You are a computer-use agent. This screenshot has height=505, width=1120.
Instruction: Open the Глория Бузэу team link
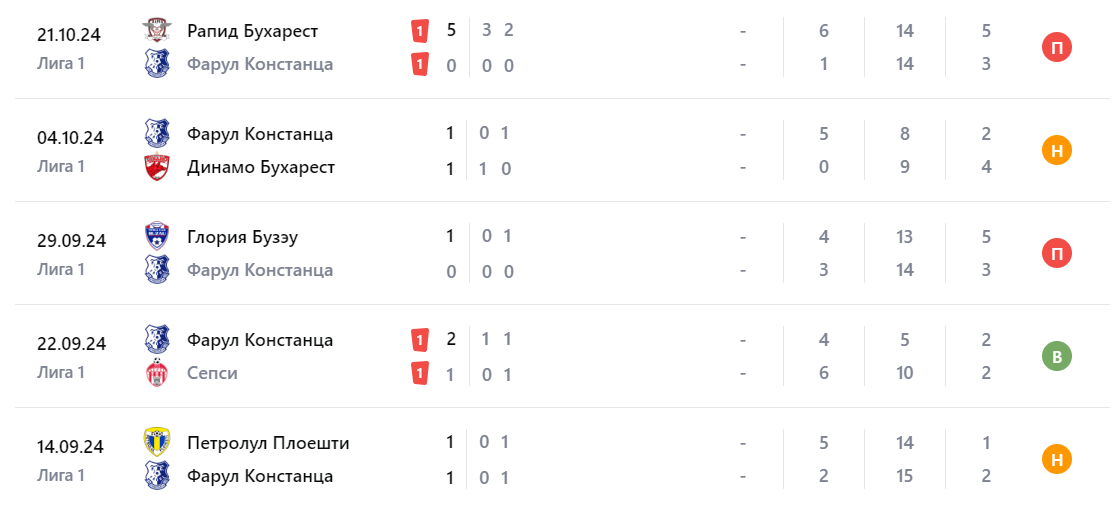242,237
